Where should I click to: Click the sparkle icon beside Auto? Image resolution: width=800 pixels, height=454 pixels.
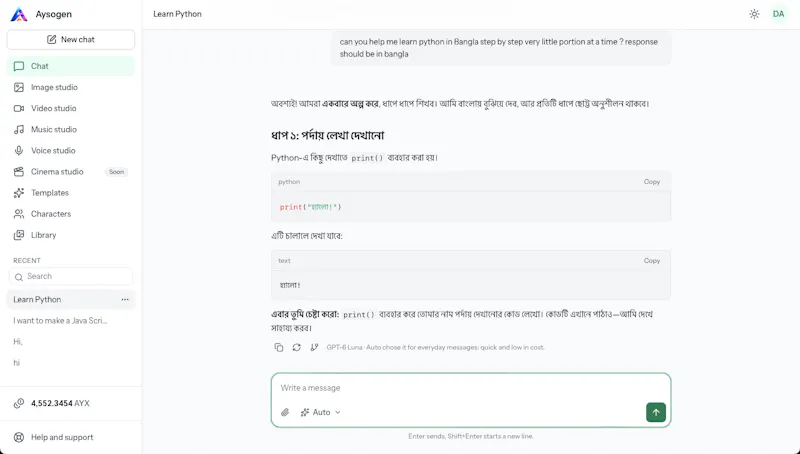click(305, 413)
